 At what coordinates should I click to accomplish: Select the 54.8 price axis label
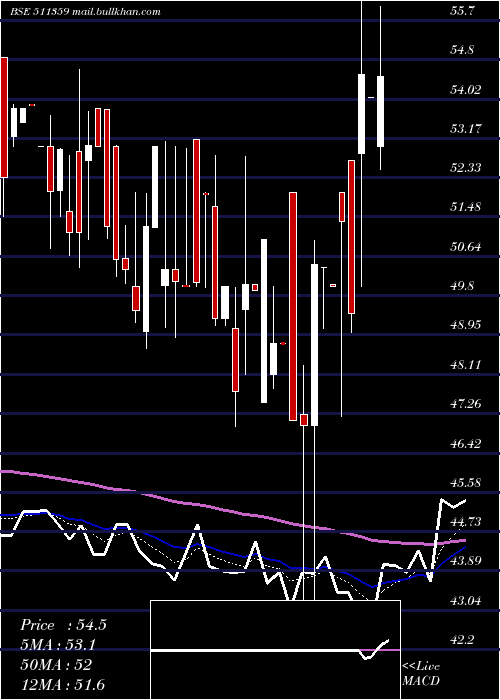tap(464, 50)
